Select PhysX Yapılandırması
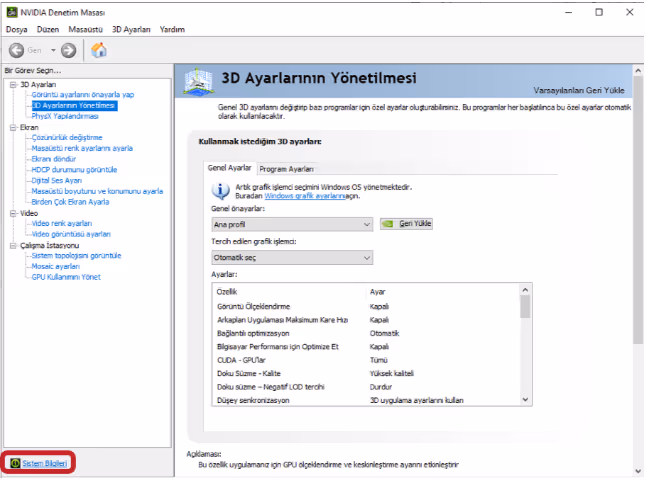This screenshot has height=480, width=646. pyautogui.click(x=65, y=116)
